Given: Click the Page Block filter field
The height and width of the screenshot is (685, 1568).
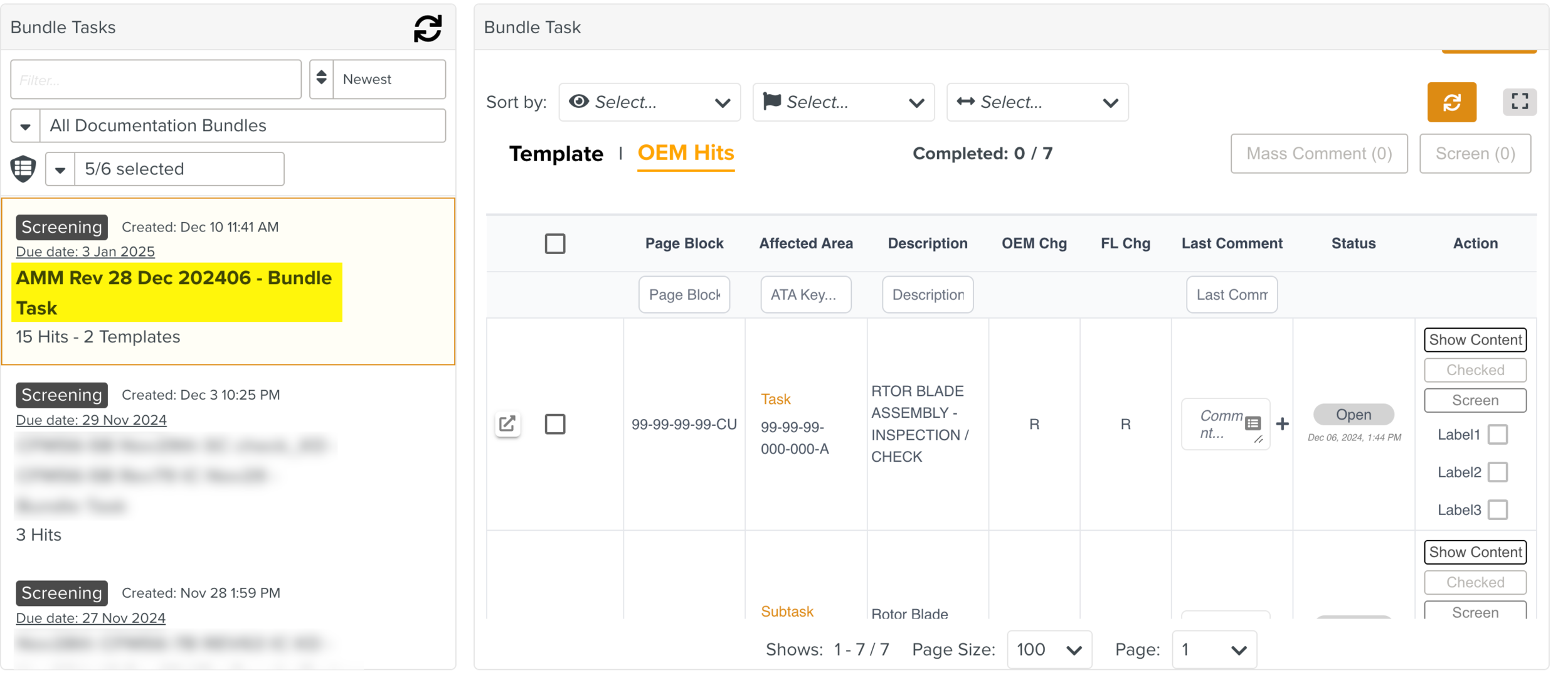Looking at the screenshot, I should (x=684, y=294).
